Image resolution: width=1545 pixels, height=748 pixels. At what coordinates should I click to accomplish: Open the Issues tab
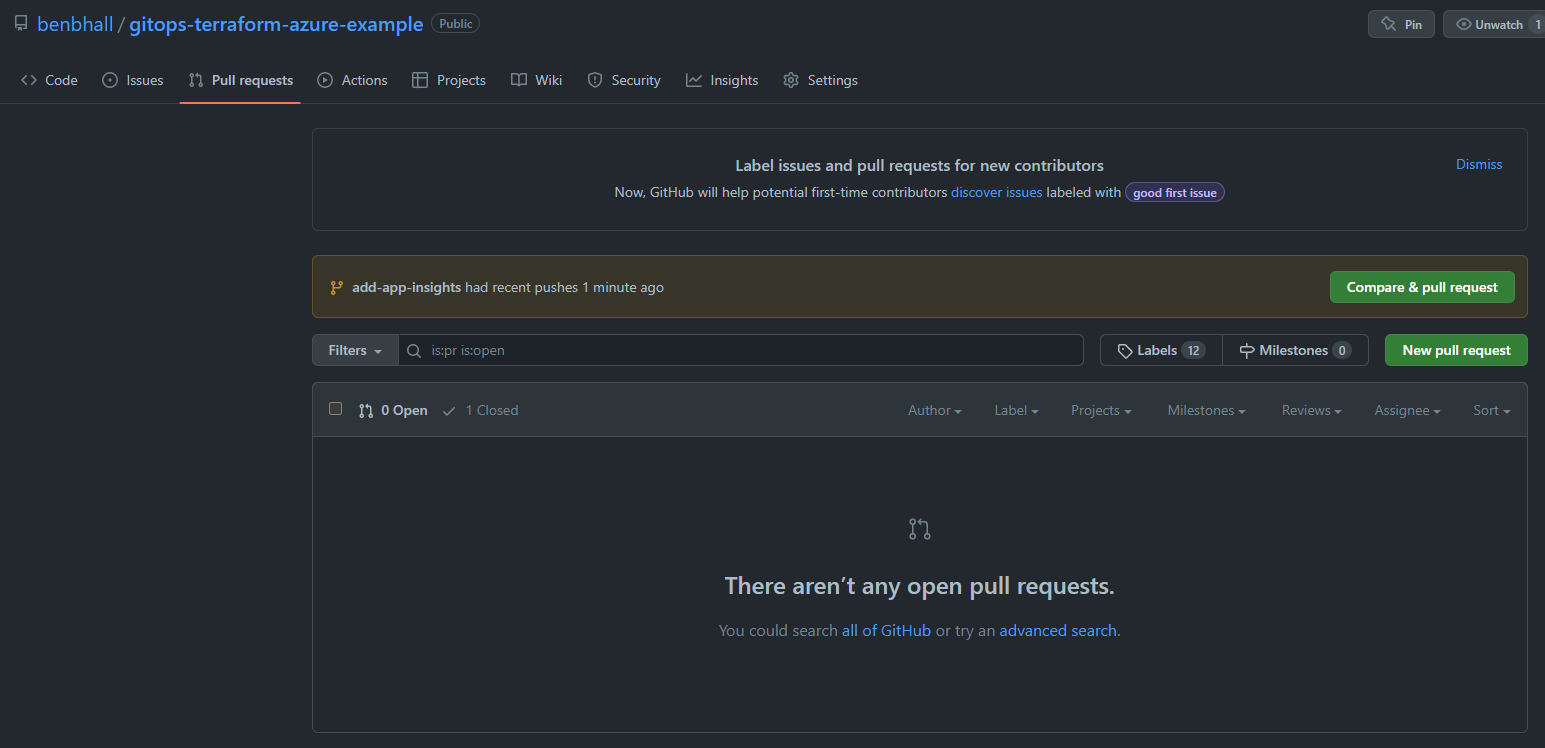tap(133, 80)
